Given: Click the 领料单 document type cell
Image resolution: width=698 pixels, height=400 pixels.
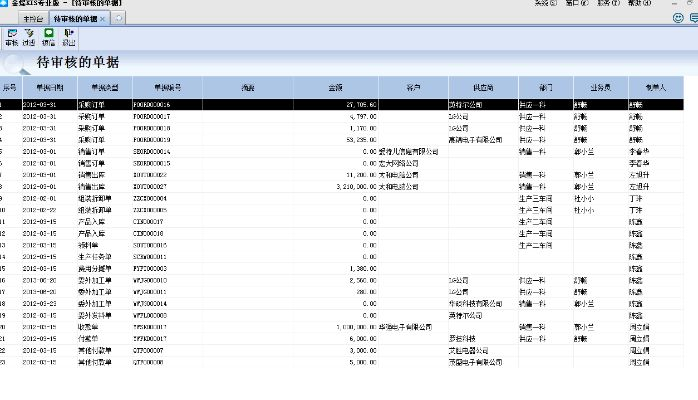Looking at the screenshot, I should click(x=88, y=245).
